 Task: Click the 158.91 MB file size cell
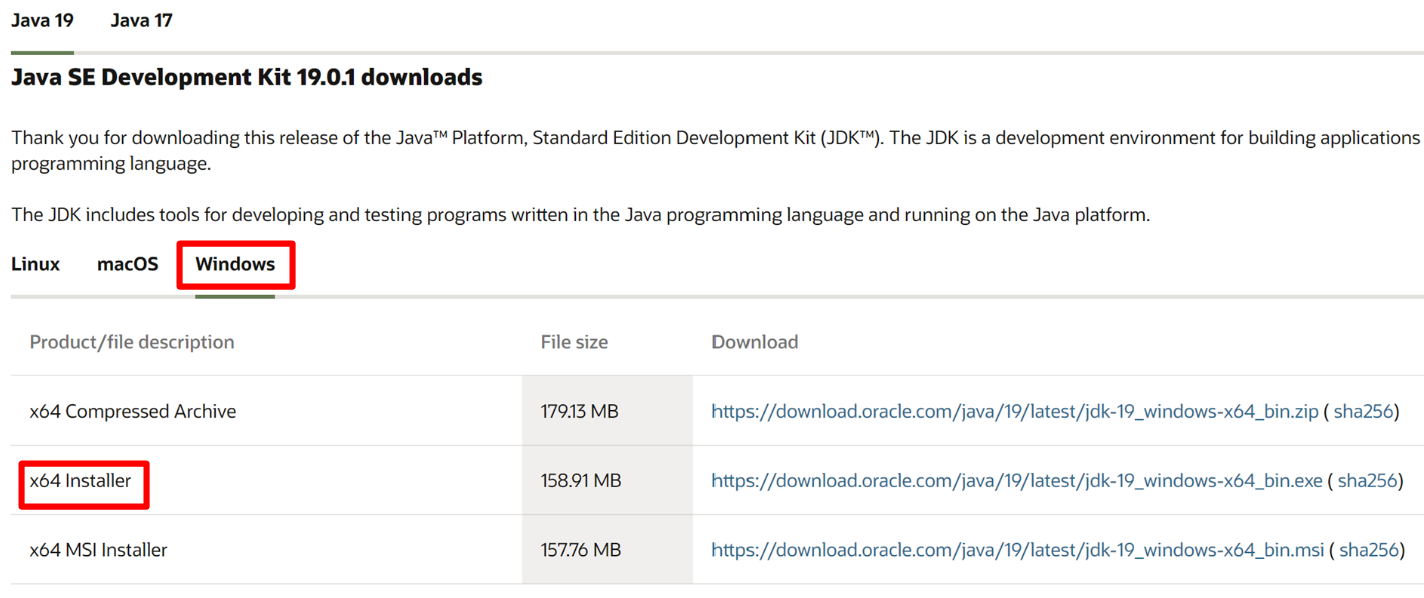pos(581,481)
